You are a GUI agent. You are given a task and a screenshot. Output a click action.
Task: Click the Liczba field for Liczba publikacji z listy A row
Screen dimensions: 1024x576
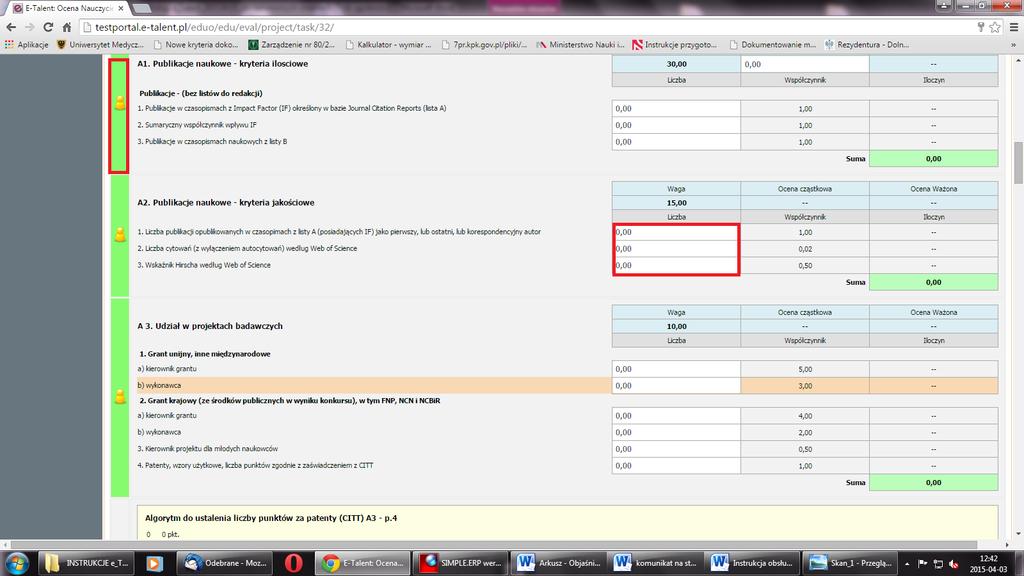(676, 232)
